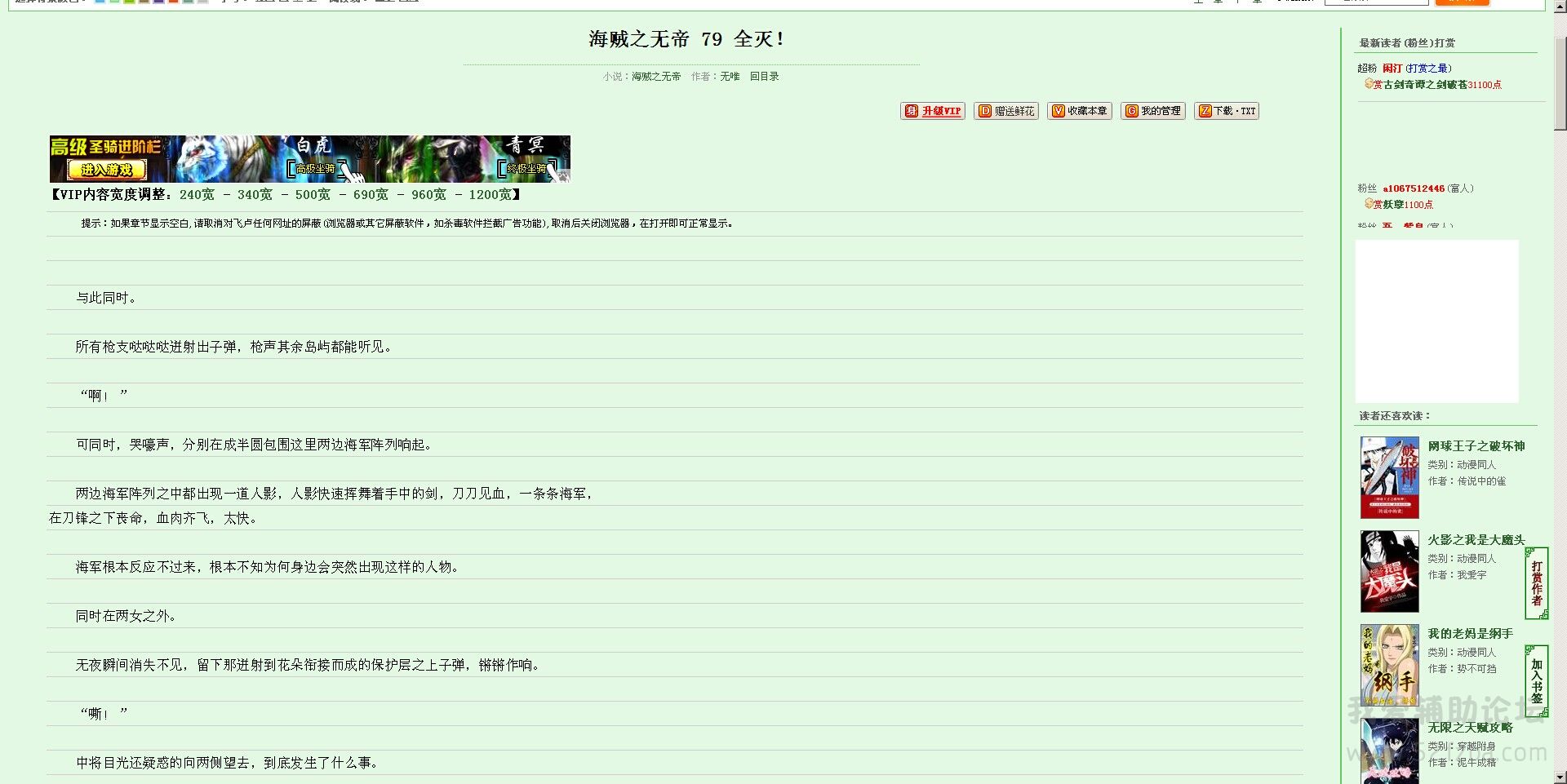Viewport: 1567px width, 784px height.
Task: Click 进入游戏 on the game banner
Action: (106, 170)
